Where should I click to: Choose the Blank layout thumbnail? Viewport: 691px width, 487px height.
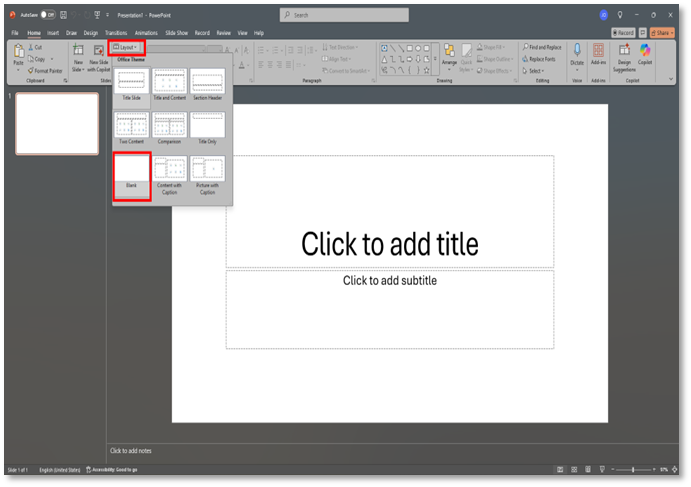coord(131,176)
